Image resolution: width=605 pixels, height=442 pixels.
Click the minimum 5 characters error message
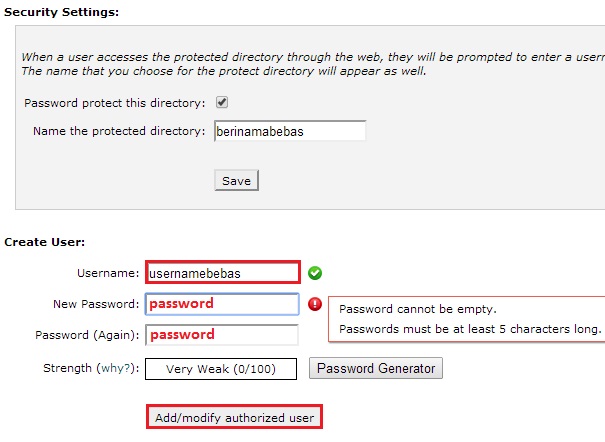pyautogui.click(x=470, y=329)
